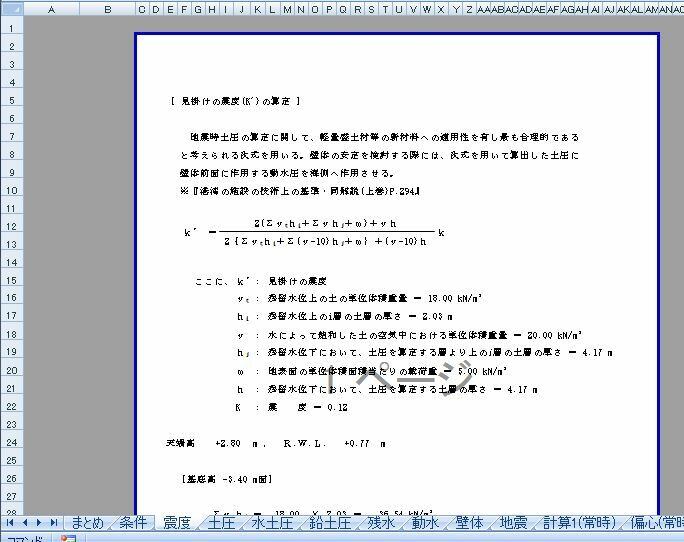684x542 pixels.
Task: Click the Select All corner box
Action: pos(12,9)
